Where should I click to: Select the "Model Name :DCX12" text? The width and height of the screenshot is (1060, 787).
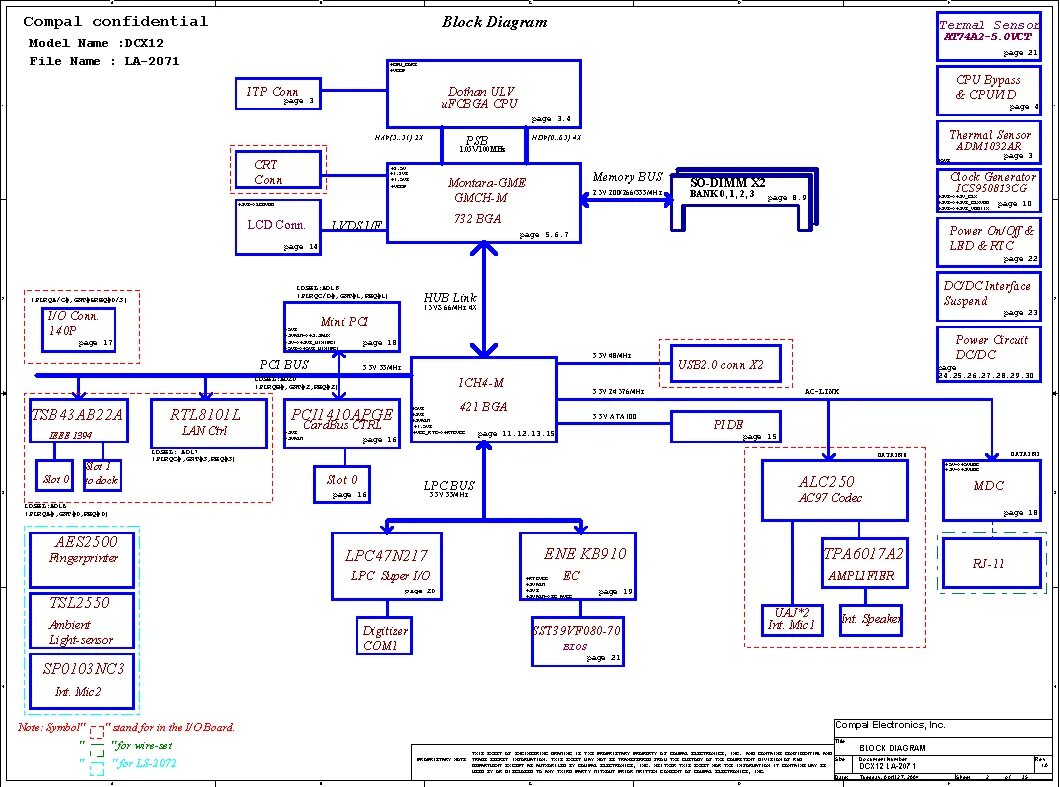pyautogui.click(x=96, y=43)
